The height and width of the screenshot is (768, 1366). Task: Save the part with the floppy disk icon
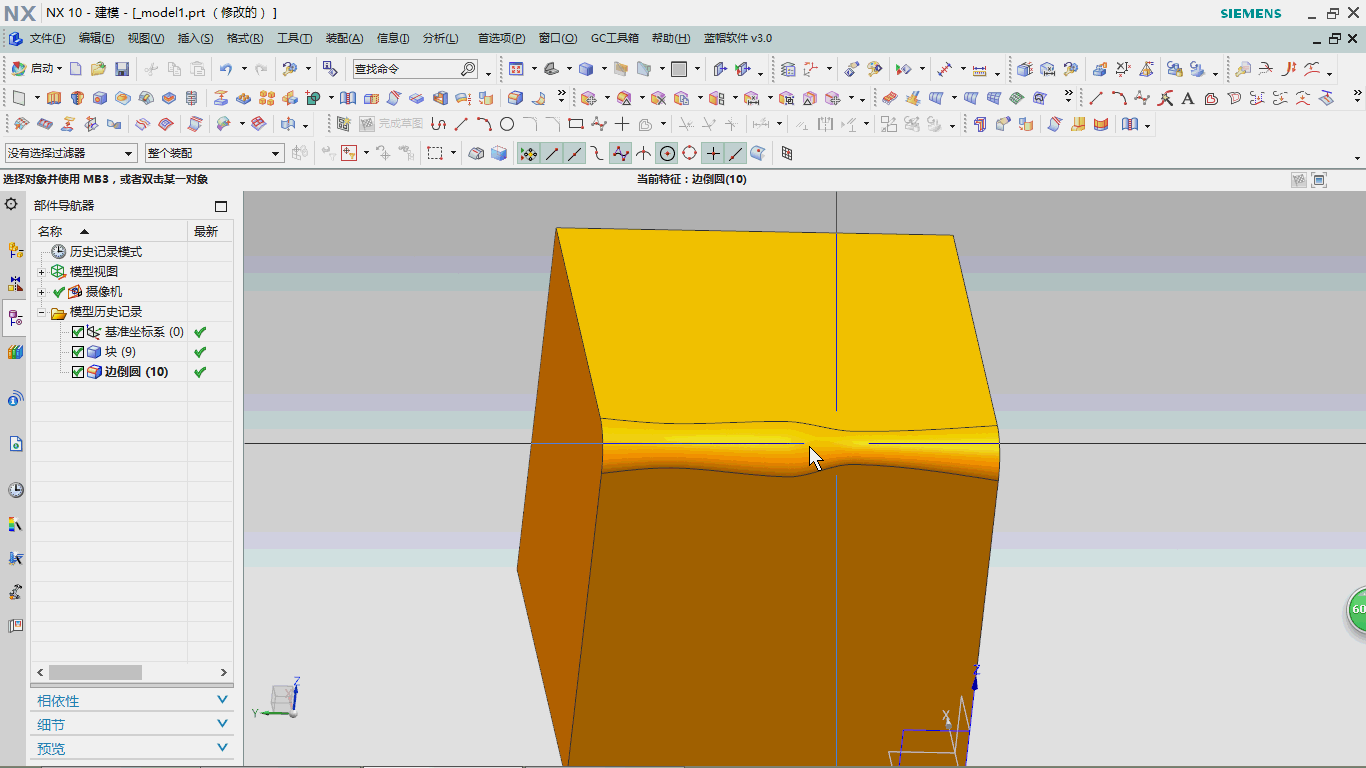[x=122, y=69]
